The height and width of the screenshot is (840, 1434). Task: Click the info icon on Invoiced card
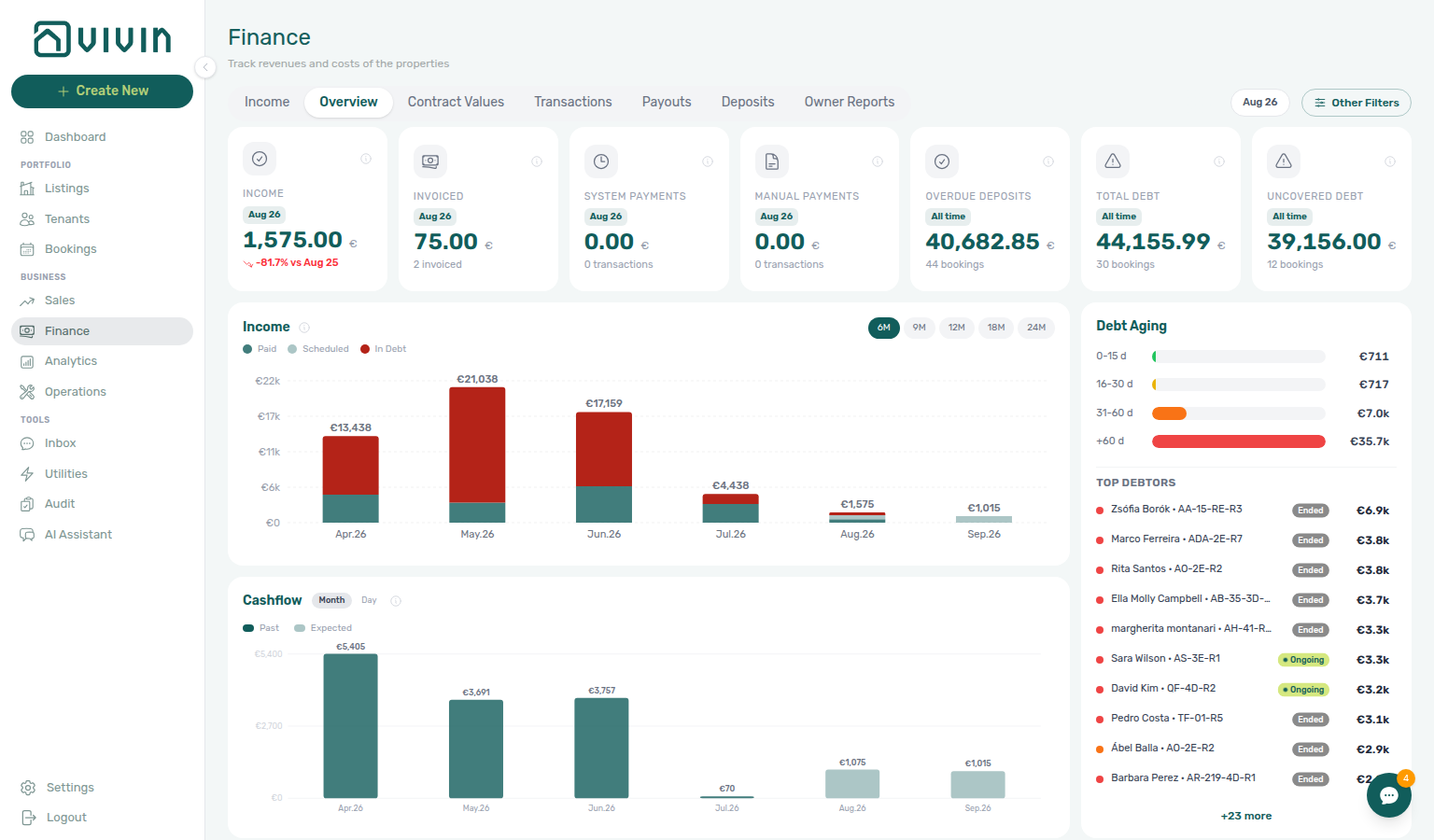point(537,161)
